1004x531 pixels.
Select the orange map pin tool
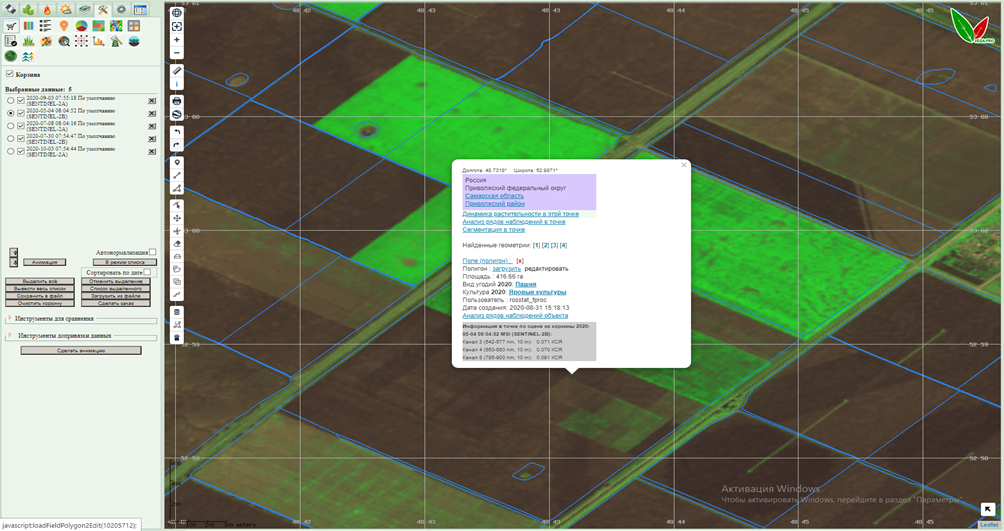tap(63, 26)
